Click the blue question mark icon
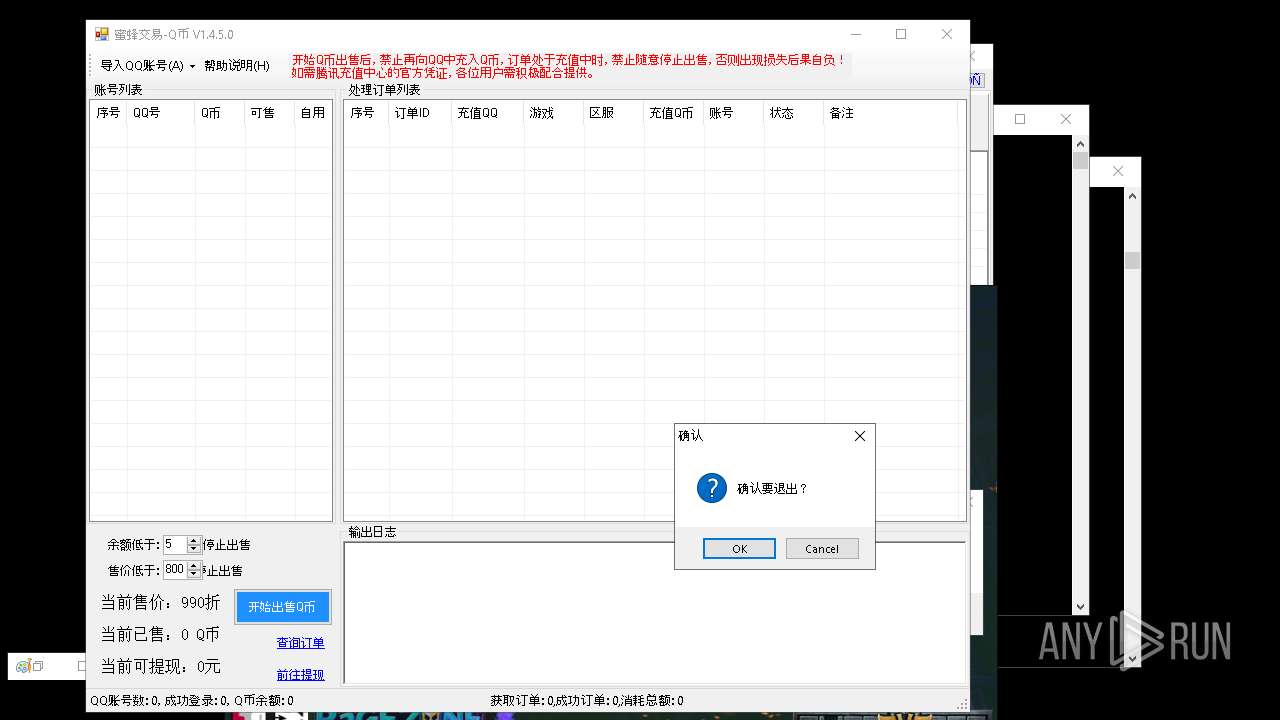This screenshot has width=1280, height=720. coord(712,488)
